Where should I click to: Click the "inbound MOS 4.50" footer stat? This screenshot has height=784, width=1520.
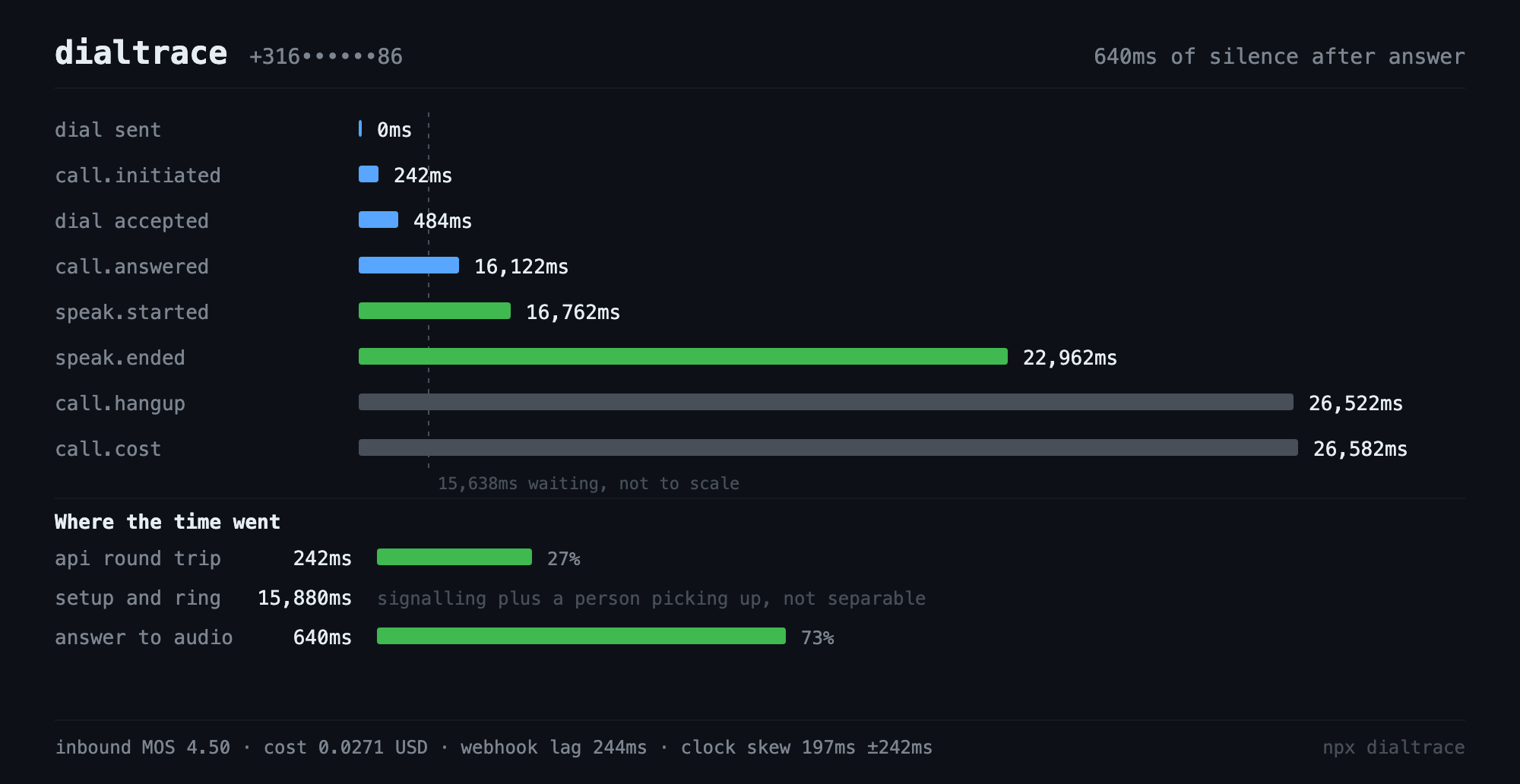(142, 748)
